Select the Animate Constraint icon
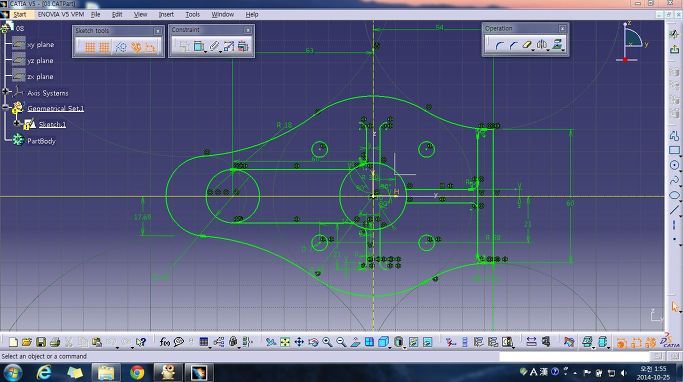The image size is (683, 382). click(229, 46)
